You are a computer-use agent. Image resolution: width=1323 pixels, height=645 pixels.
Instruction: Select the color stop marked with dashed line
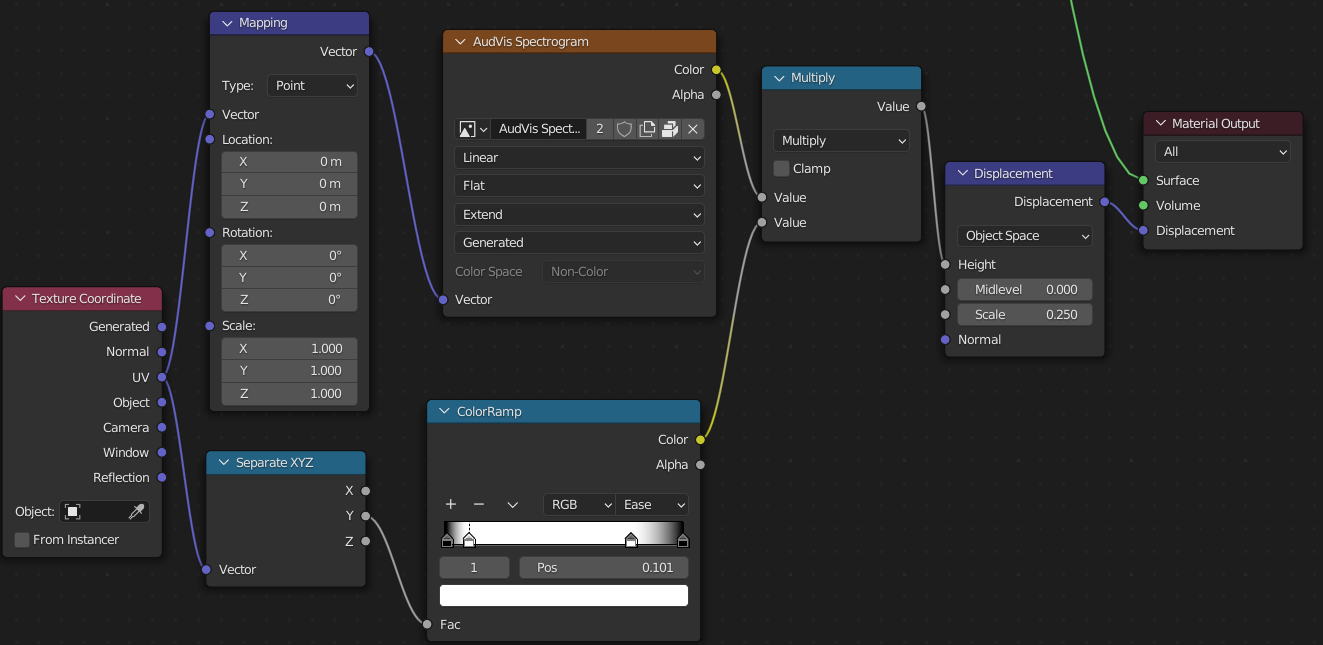point(469,540)
